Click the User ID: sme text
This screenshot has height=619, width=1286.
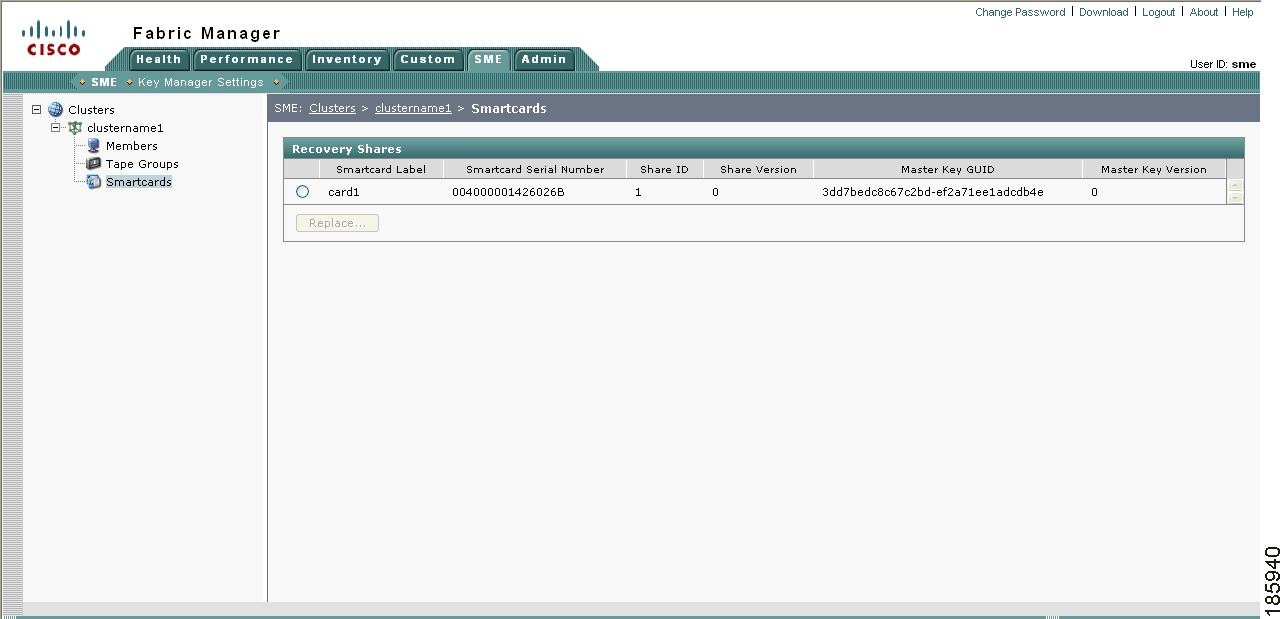(1222, 64)
